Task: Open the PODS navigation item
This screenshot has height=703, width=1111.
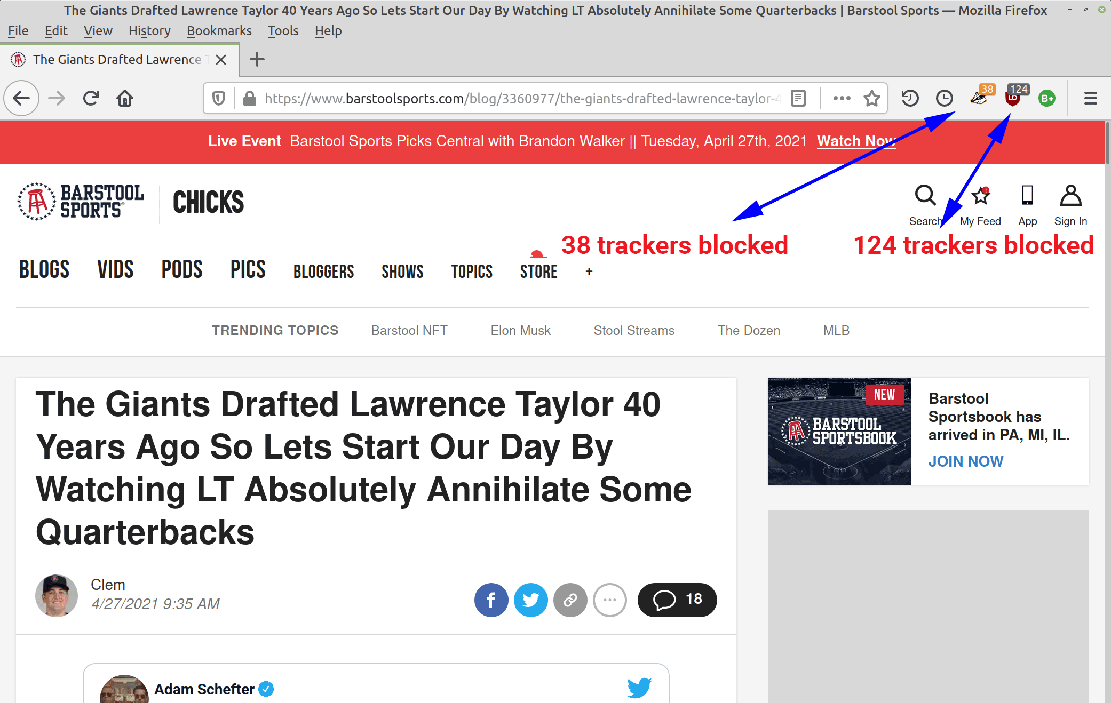Action: [x=182, y=269]
